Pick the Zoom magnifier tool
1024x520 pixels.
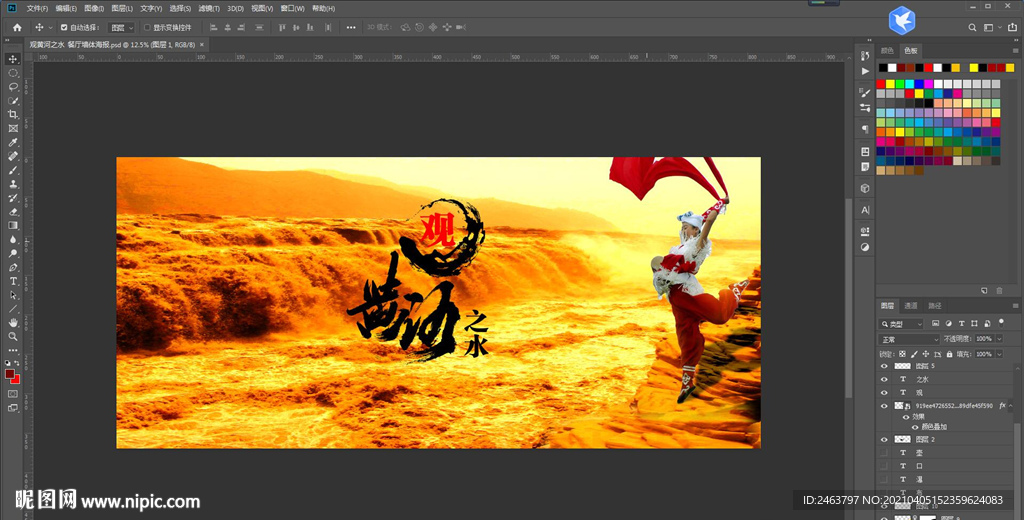pyautogui.click(x=13, y=337)
